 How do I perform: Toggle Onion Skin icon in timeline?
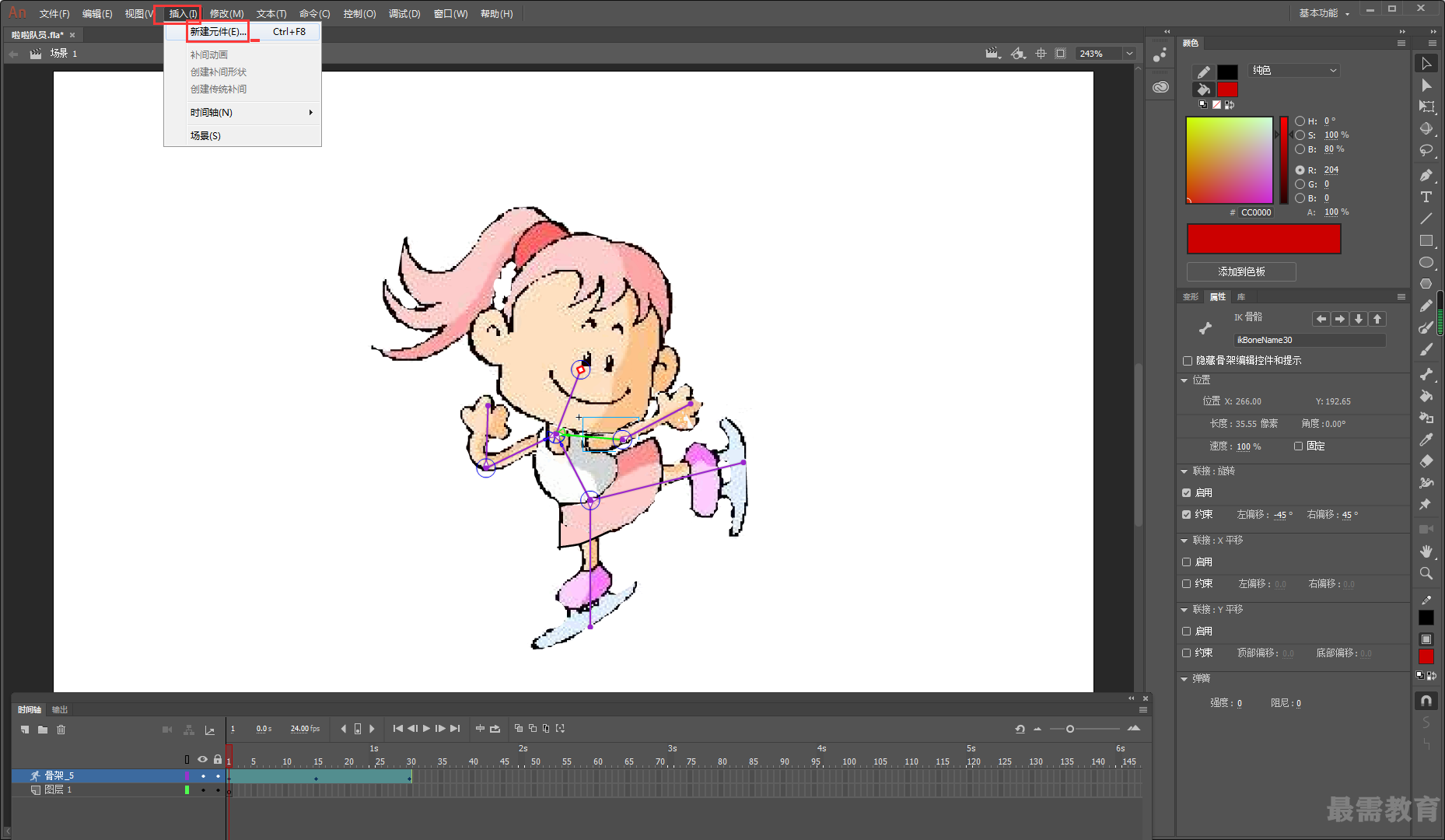[x=519, y=729]
